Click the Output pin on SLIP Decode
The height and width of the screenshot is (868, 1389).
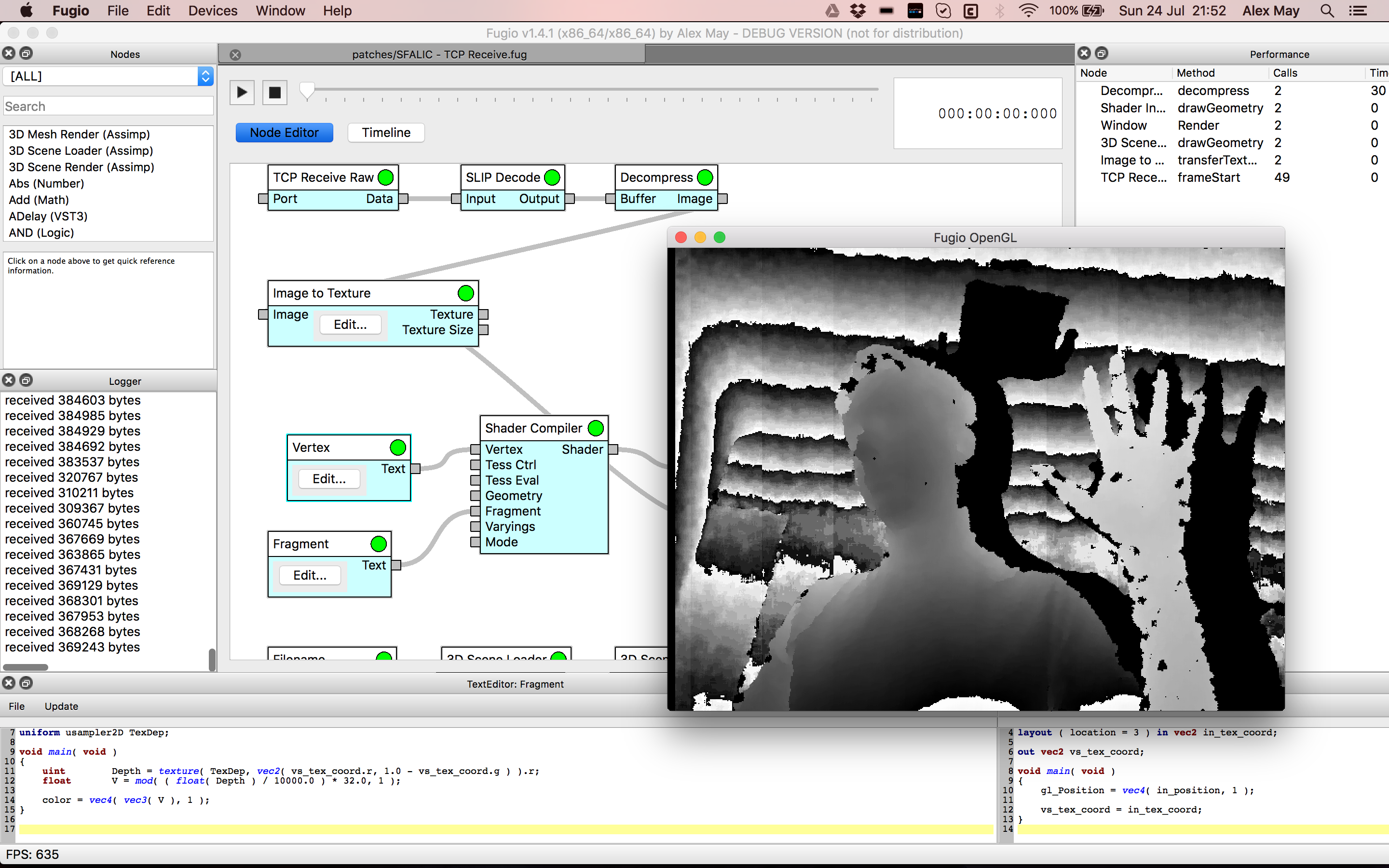point(570,199)
